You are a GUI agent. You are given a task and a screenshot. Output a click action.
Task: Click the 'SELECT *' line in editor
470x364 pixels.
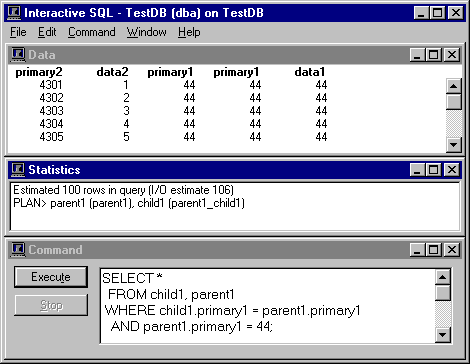[x=132, y=278]
